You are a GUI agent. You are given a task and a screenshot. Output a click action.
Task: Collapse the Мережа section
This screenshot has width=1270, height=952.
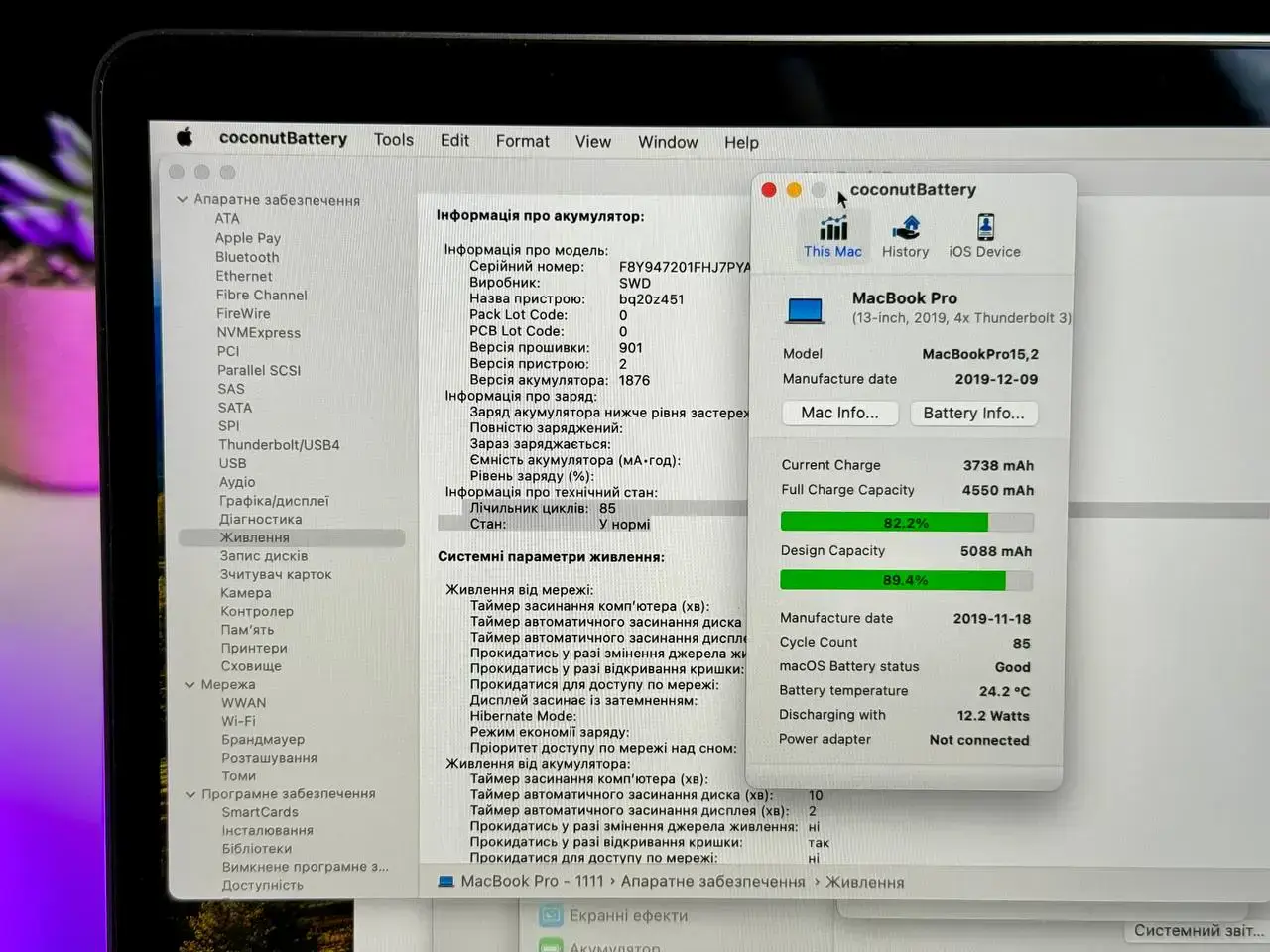coord(190,684)
